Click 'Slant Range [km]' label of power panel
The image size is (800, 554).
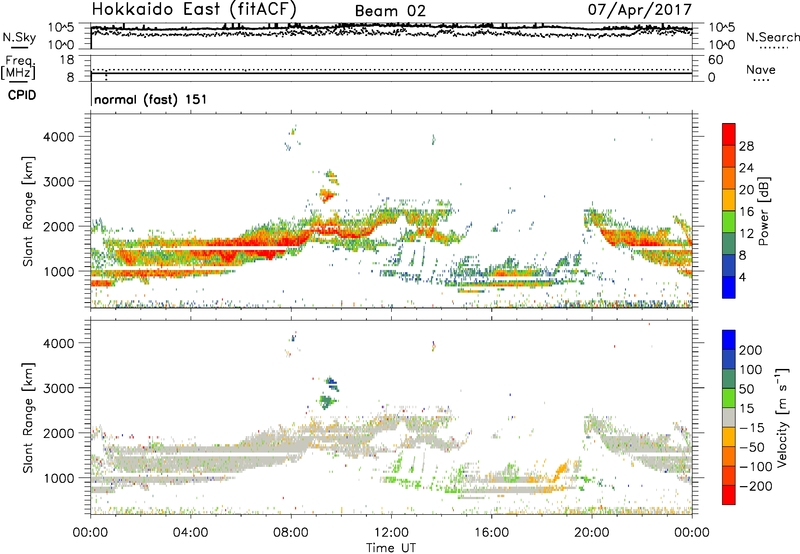[28, 211]
